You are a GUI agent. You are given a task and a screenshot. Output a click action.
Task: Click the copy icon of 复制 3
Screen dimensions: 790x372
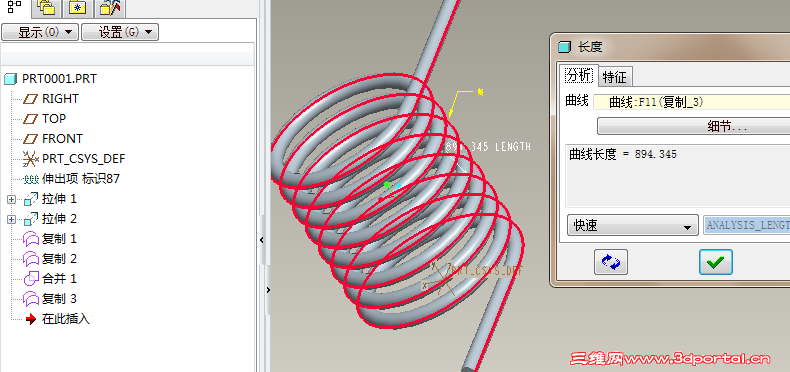(31, 299)
